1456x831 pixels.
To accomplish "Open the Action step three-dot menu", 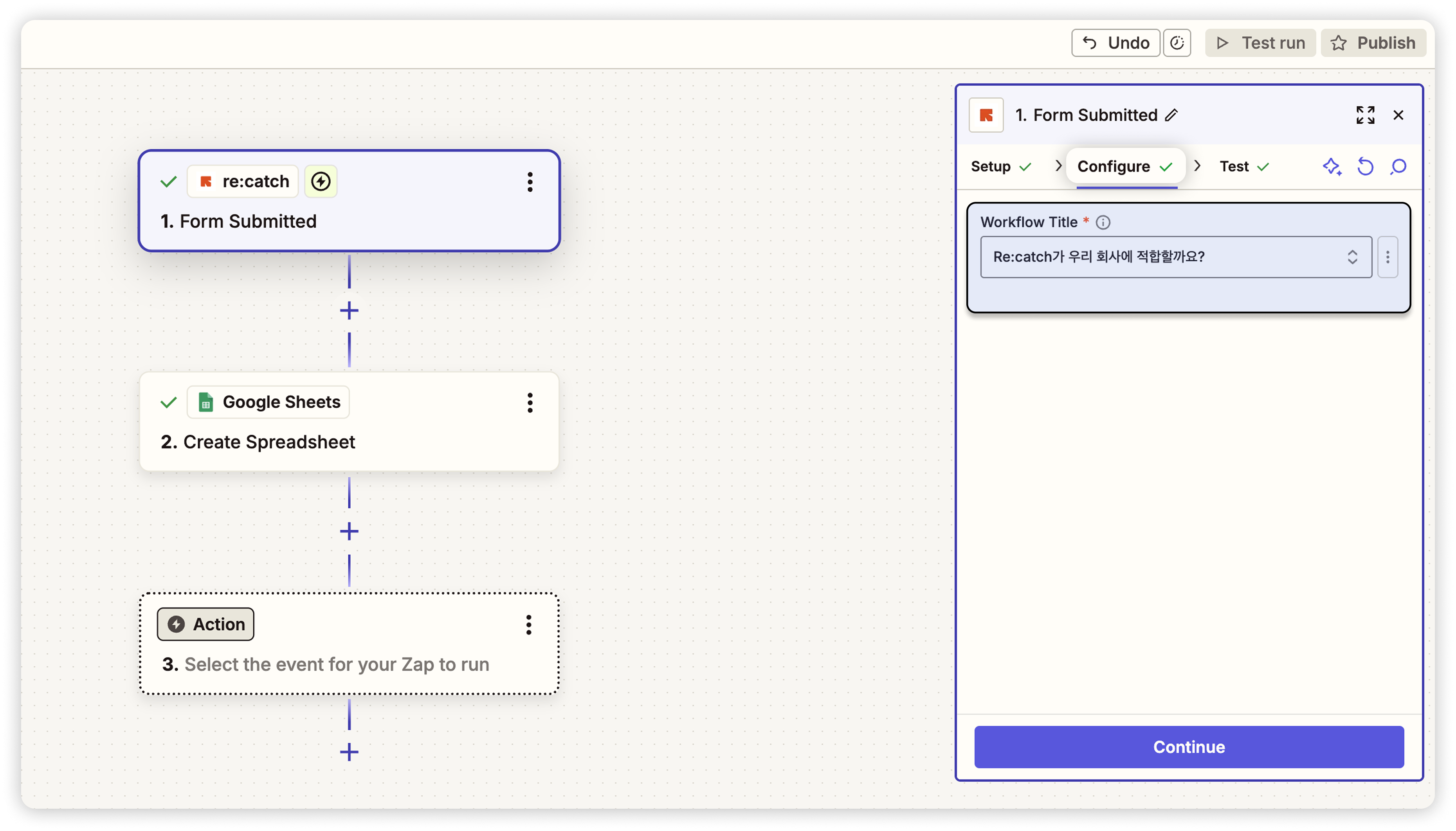I will (x=529, y=625).
